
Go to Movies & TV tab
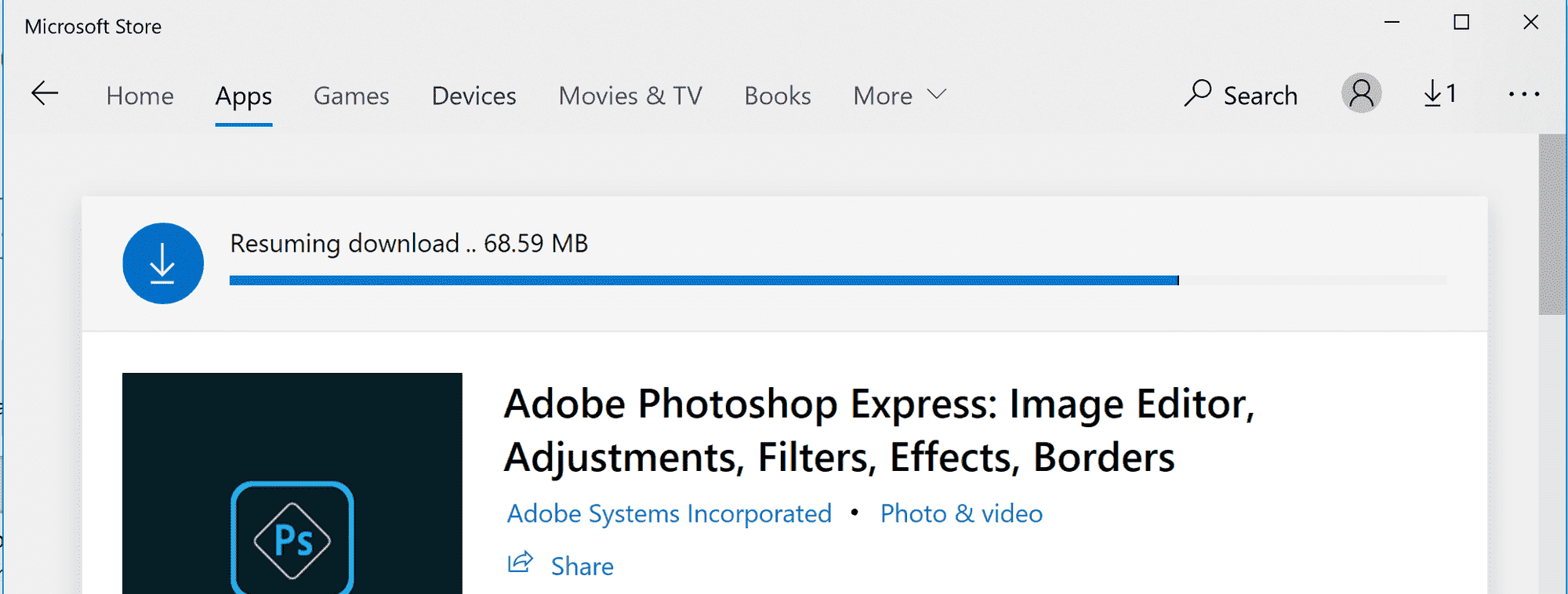coord(630,96)
